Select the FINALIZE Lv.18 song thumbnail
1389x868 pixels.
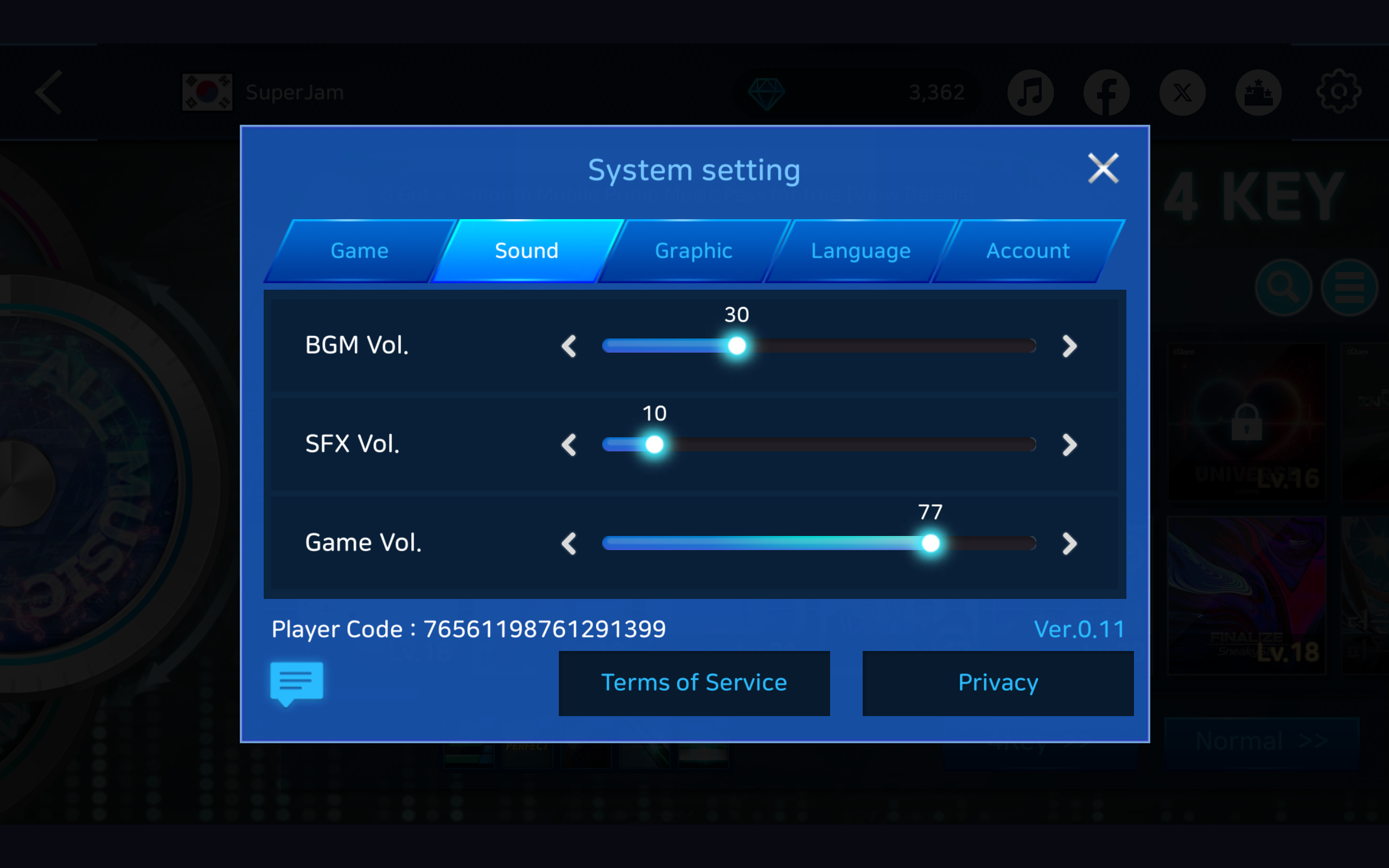click(1247, 595)
